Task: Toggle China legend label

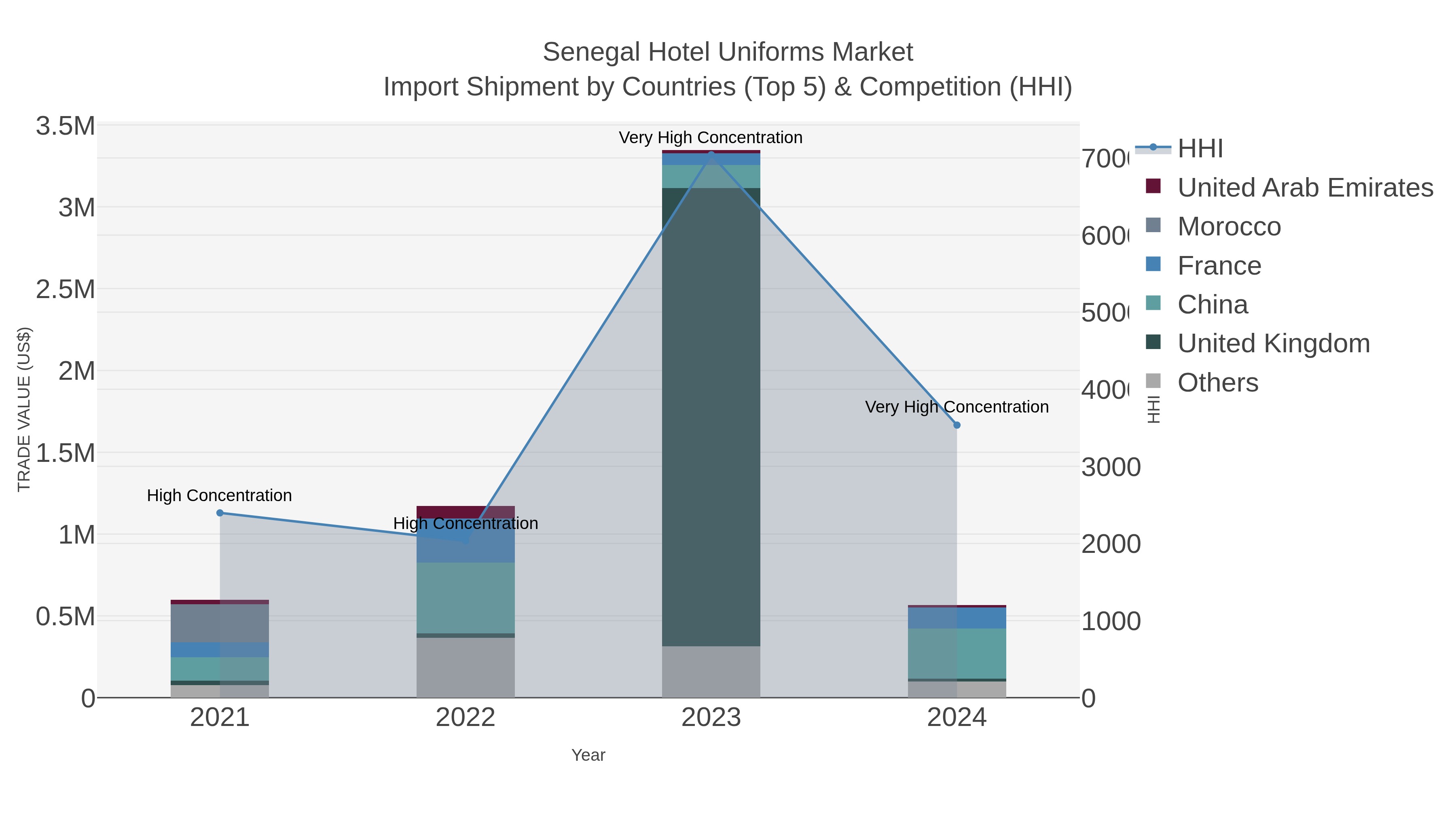Action: coord(1213,305)
